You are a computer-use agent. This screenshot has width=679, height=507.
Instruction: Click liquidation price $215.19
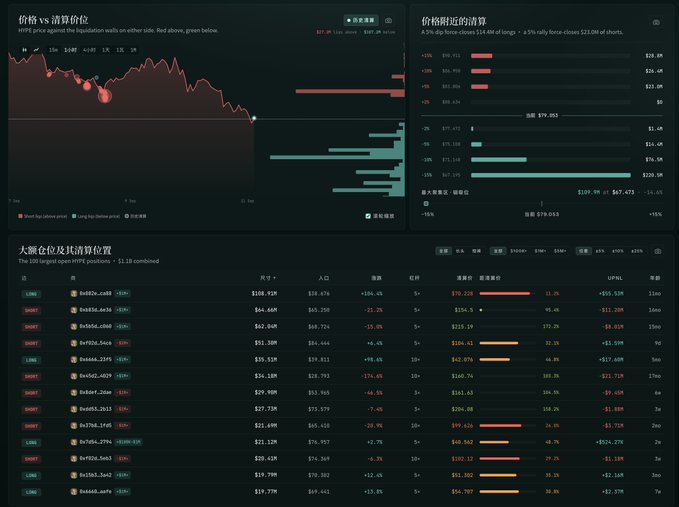pos(462,326)
